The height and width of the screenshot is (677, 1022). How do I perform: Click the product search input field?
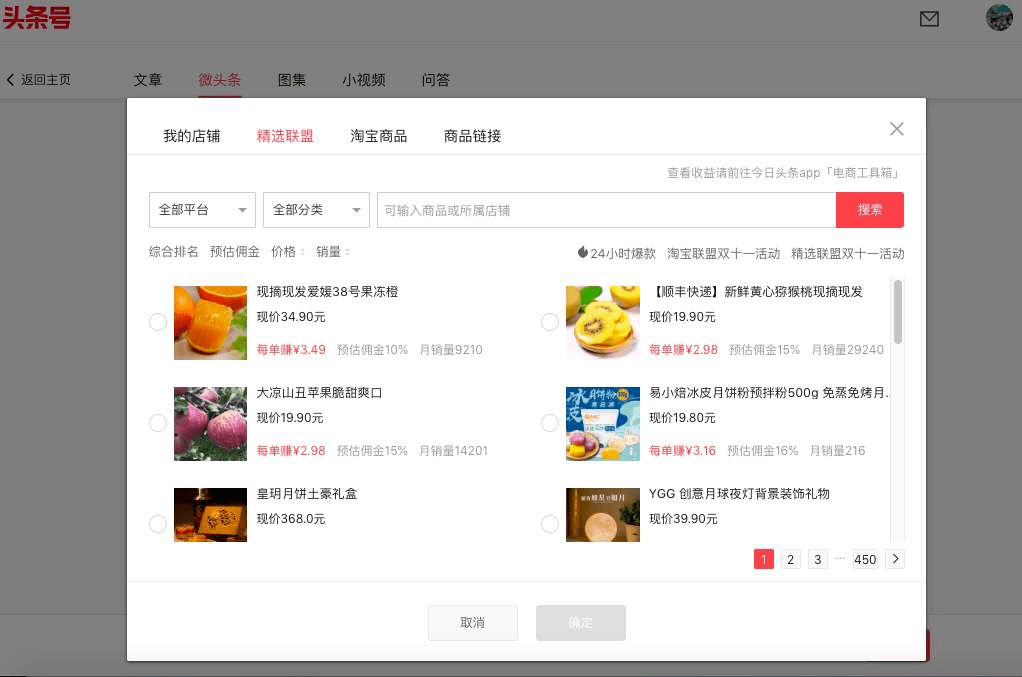tap(606, 210)
